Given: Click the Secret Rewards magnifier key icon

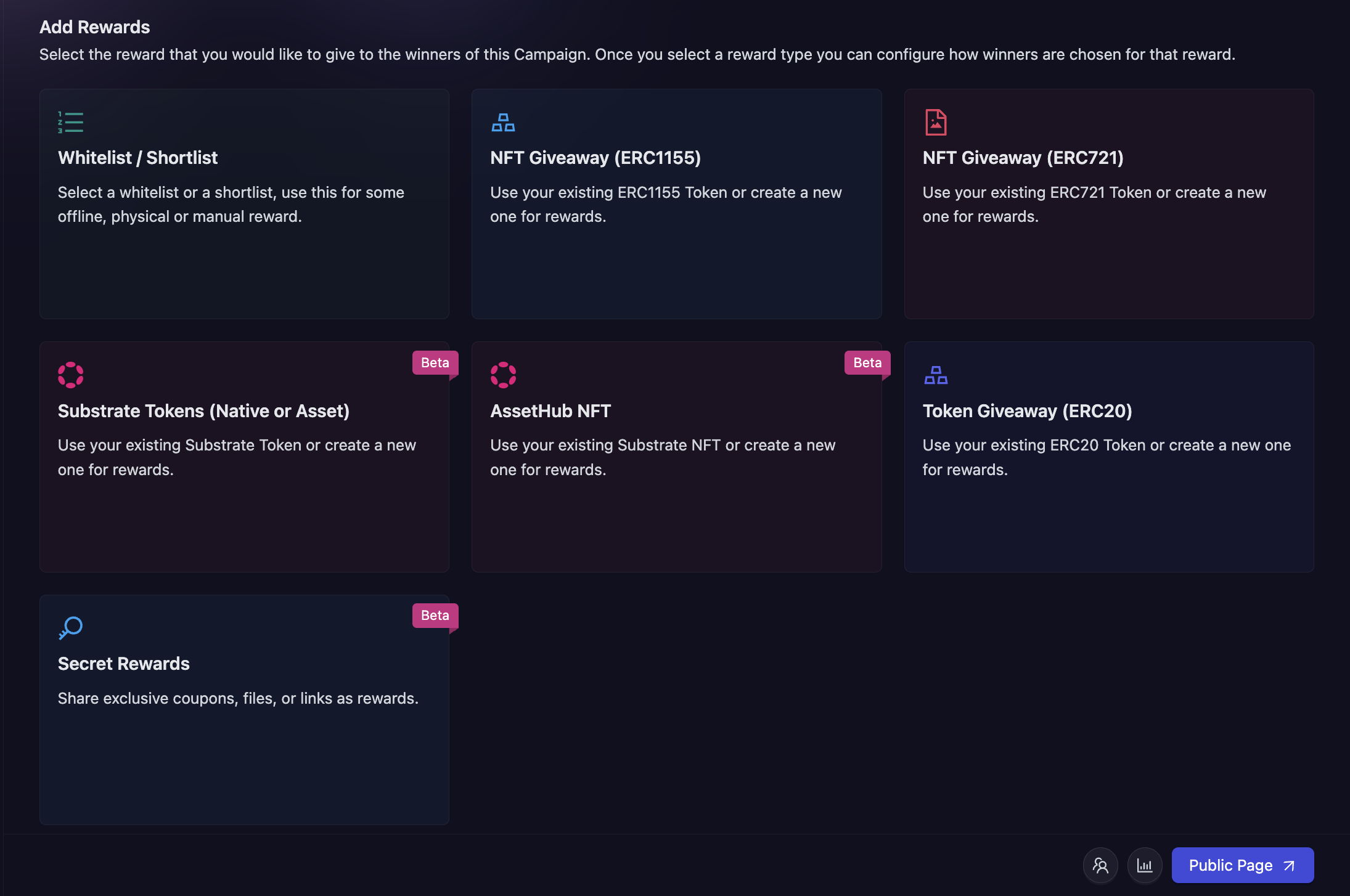Looking at the screenshot, I should [70, 628].
